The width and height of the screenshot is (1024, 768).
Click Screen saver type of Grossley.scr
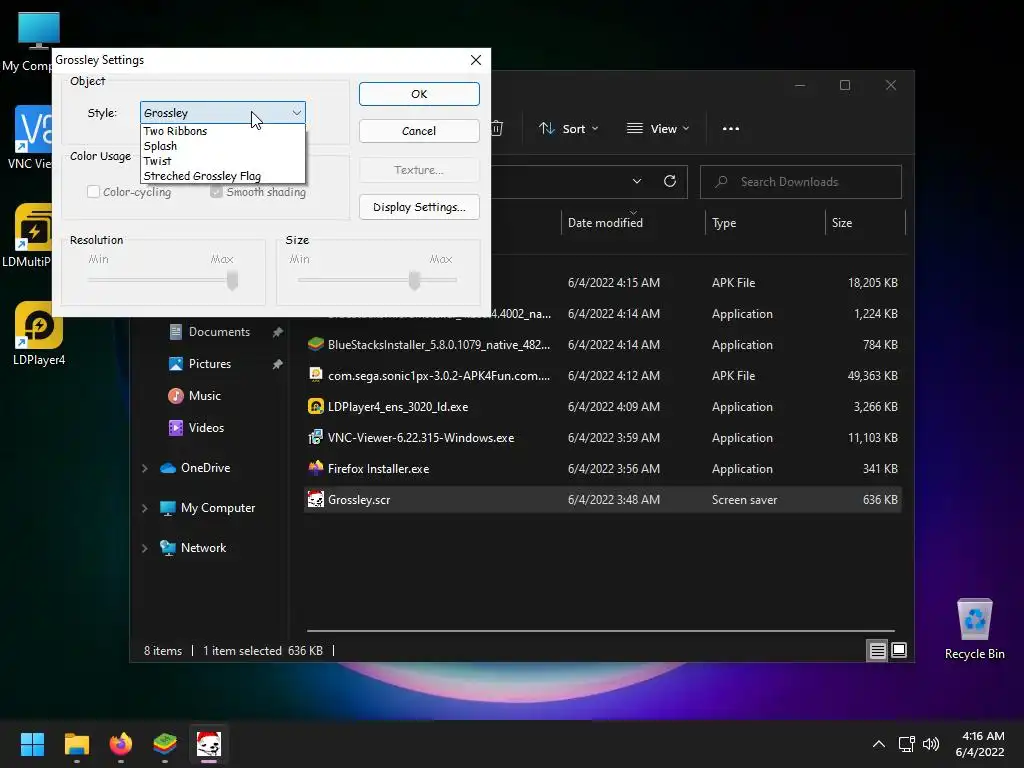tap(744, 500)
